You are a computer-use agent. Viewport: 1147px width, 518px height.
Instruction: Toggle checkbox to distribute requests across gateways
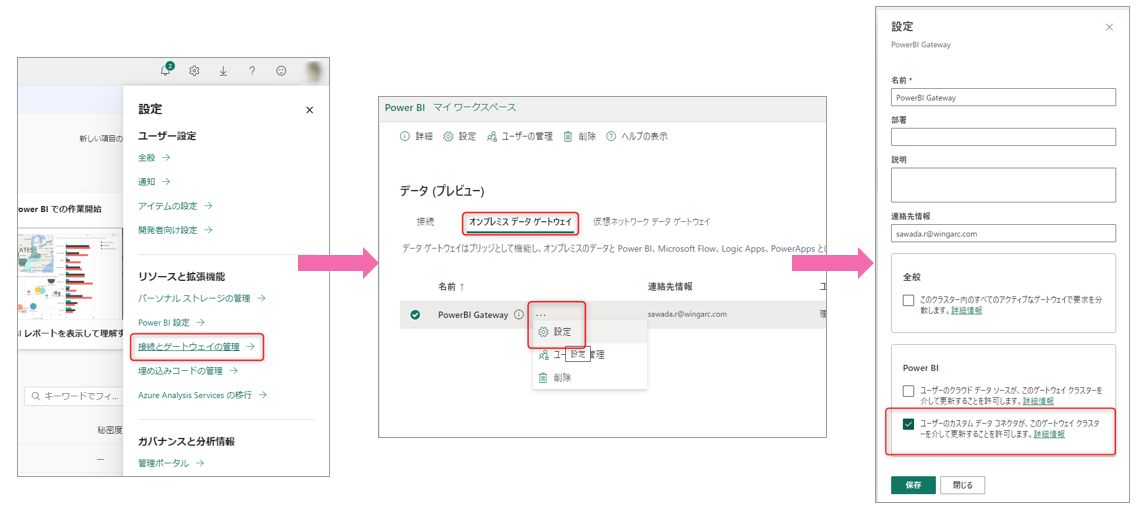pos(909,300)
